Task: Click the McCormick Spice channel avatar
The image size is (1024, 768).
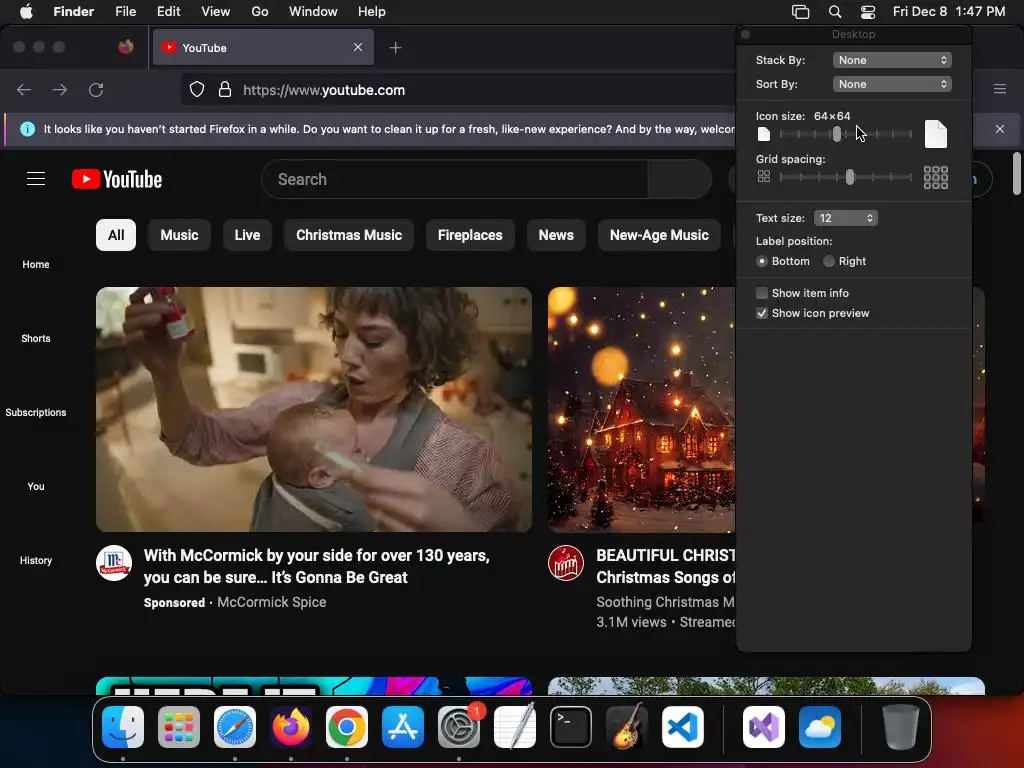Action: (x=114, y=563)
